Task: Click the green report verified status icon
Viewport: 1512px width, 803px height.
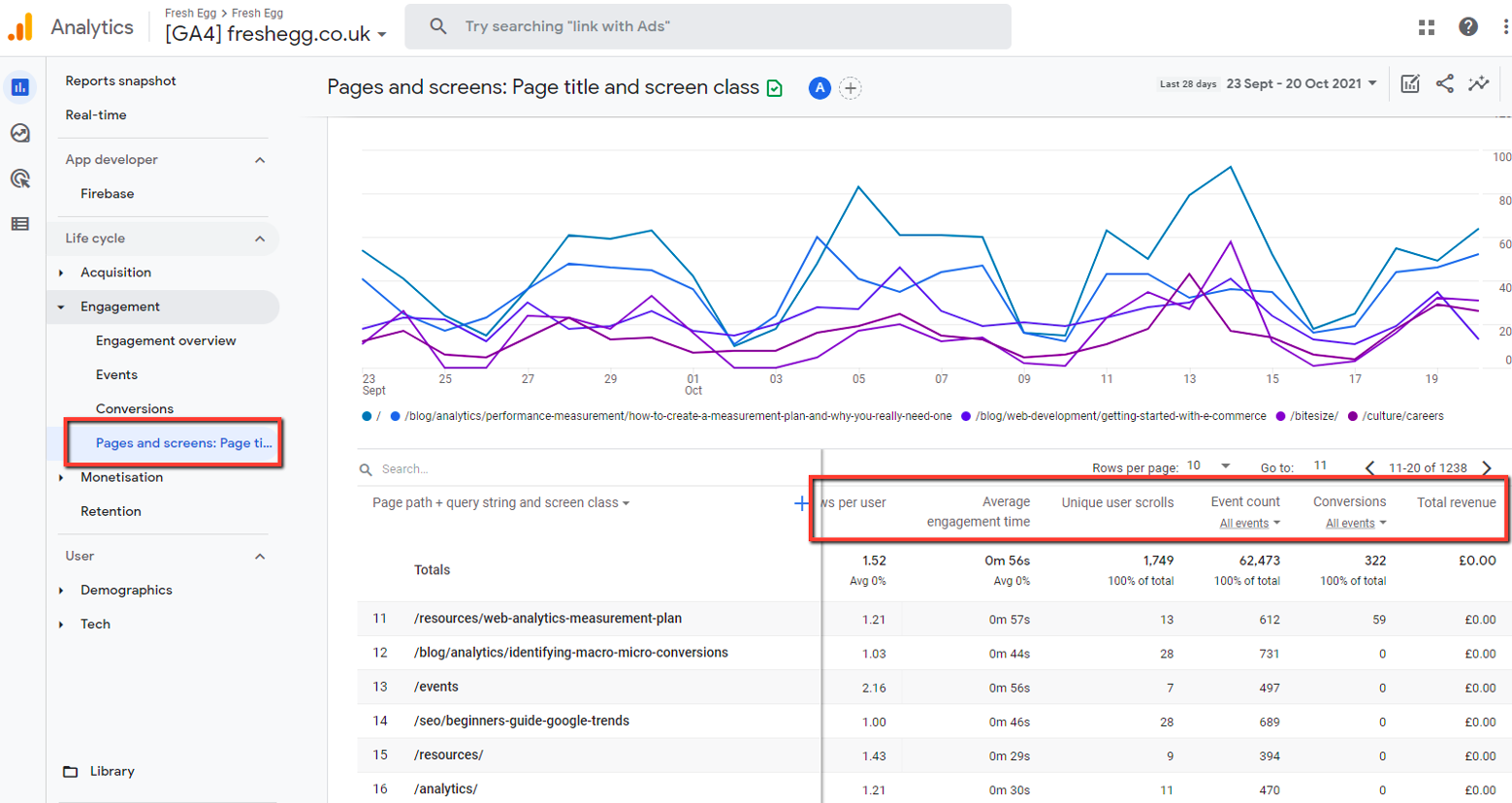Action: [775, 88]
